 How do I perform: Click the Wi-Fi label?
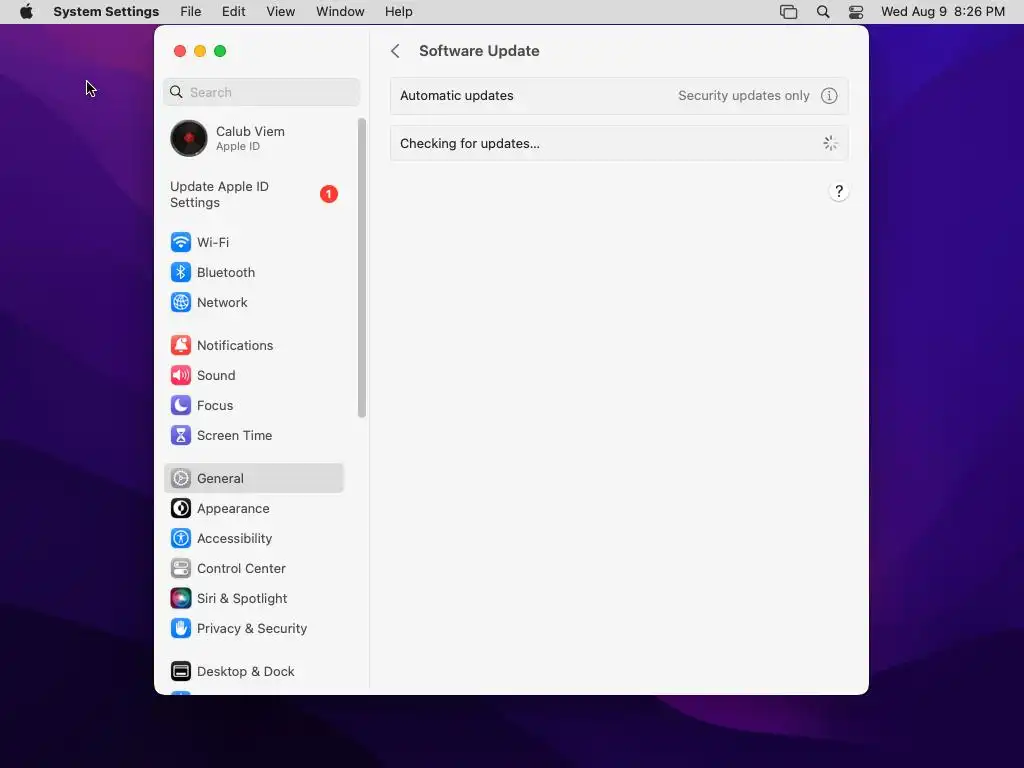tap(213, 242)
